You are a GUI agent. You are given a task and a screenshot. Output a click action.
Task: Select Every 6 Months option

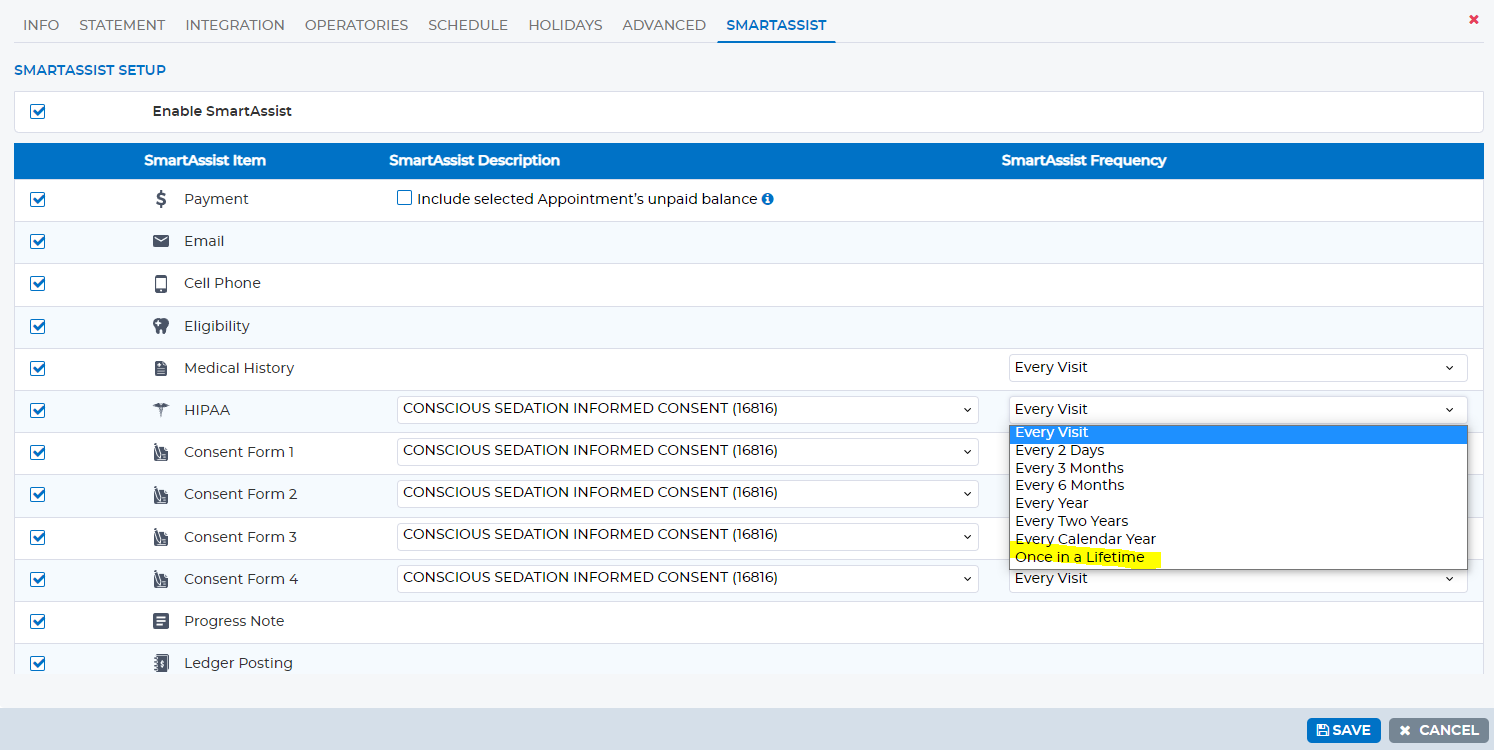click(1238, 485)
